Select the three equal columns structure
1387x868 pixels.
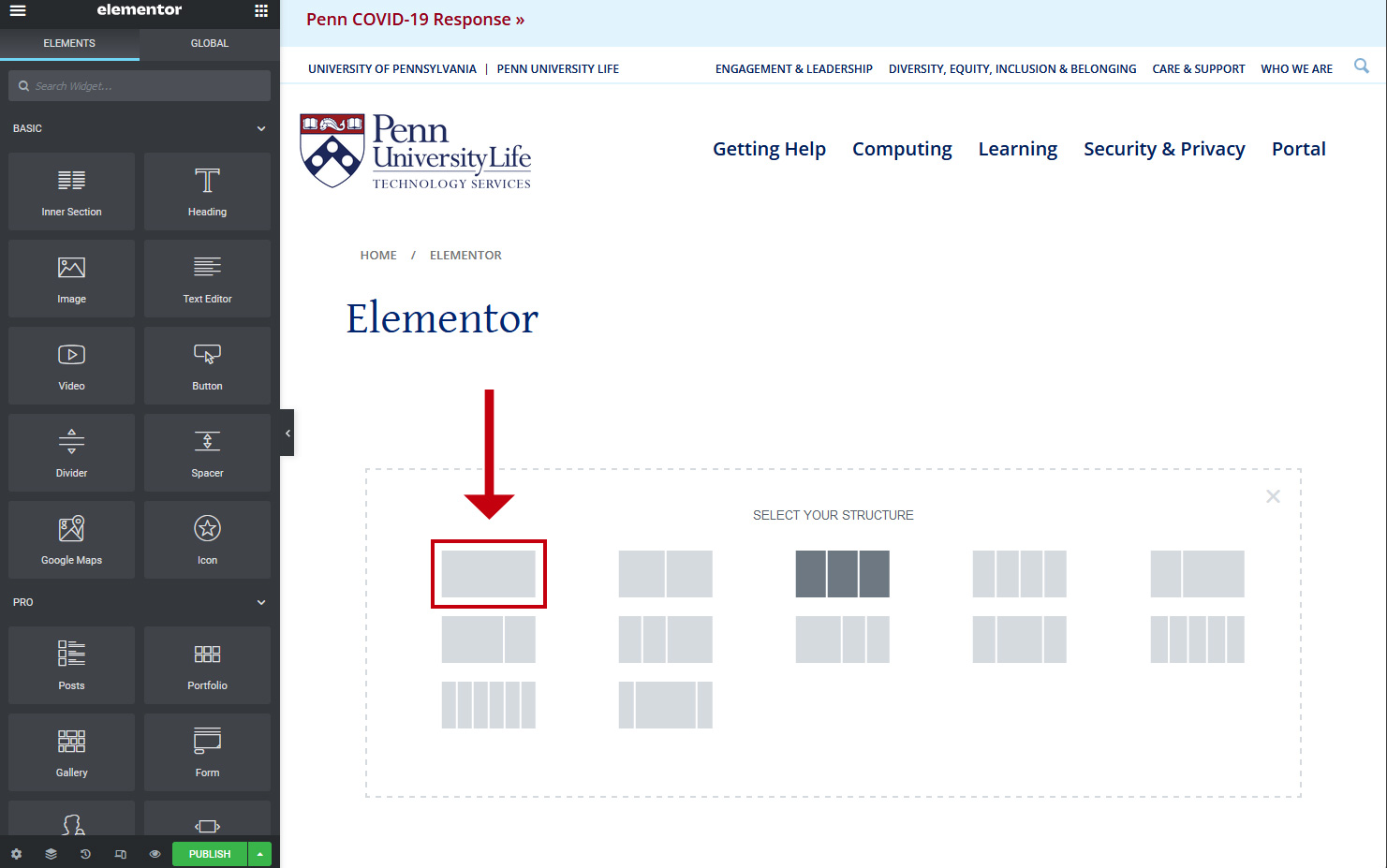(842, 574)
